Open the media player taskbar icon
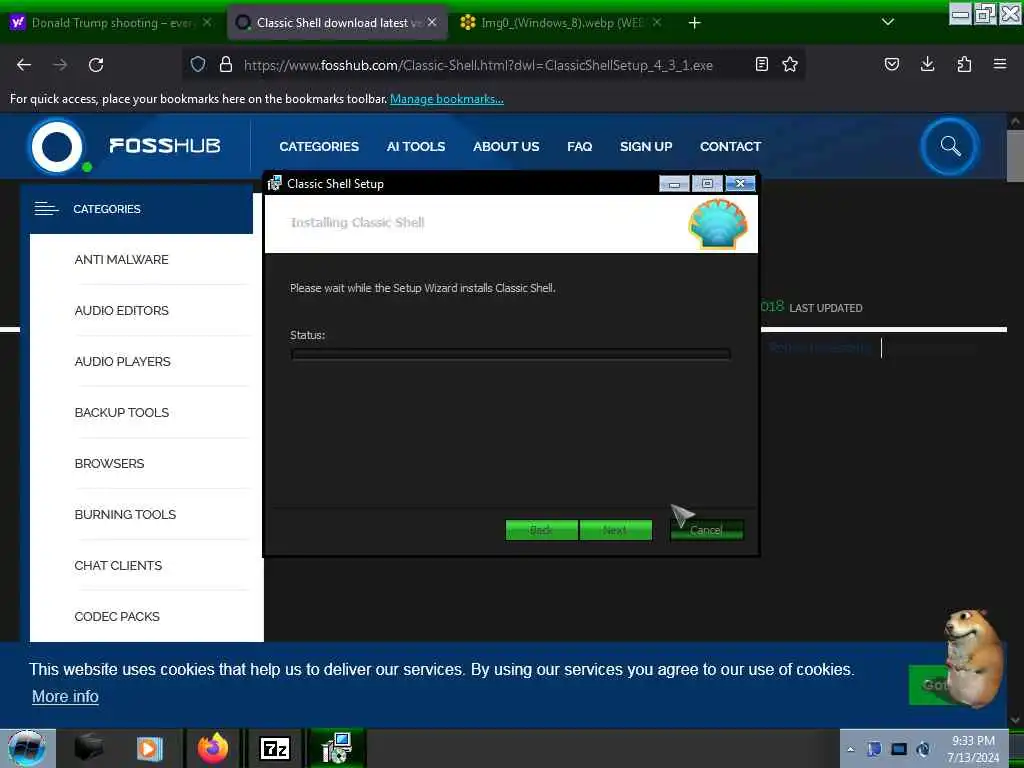This screenshot has width=1024, height=768. pyautogui.click(x=149, y=748)
